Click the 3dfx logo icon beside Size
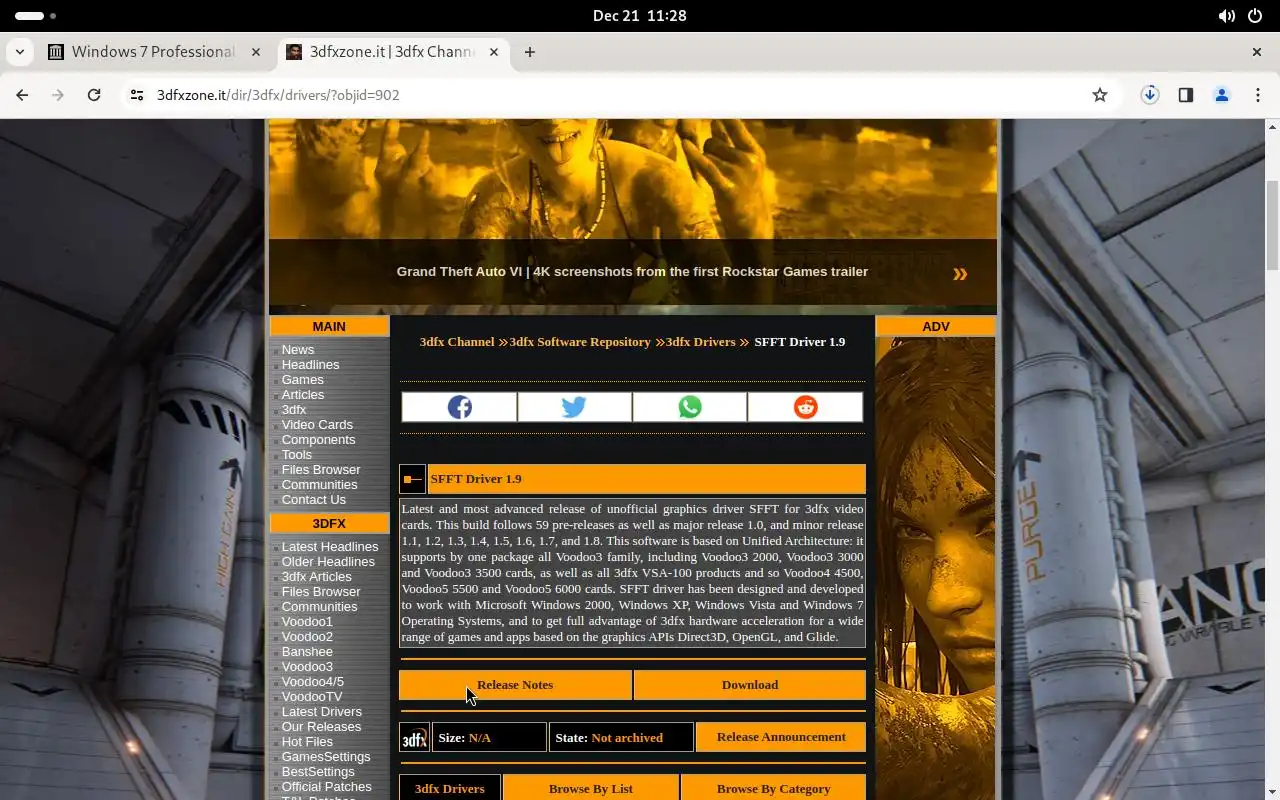Image resolution: width=1280 pixels, height=800 pixels. tap(414, 737)
